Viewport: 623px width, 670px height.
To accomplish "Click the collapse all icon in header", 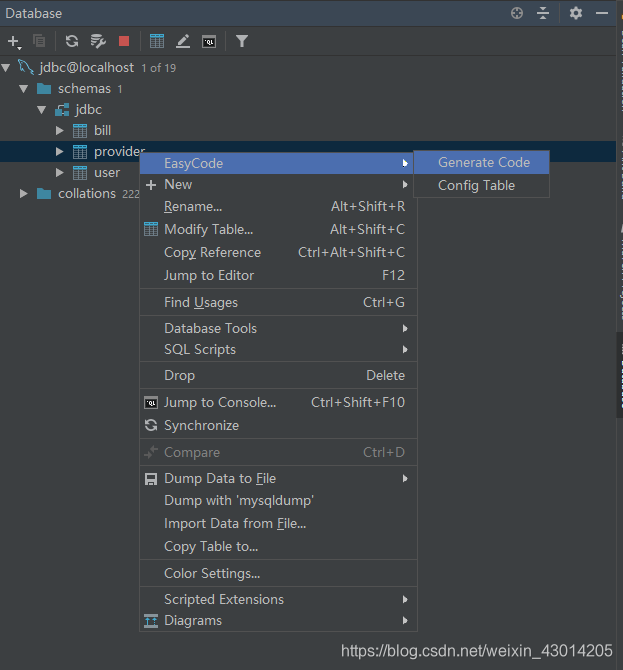I will point(543,13).
